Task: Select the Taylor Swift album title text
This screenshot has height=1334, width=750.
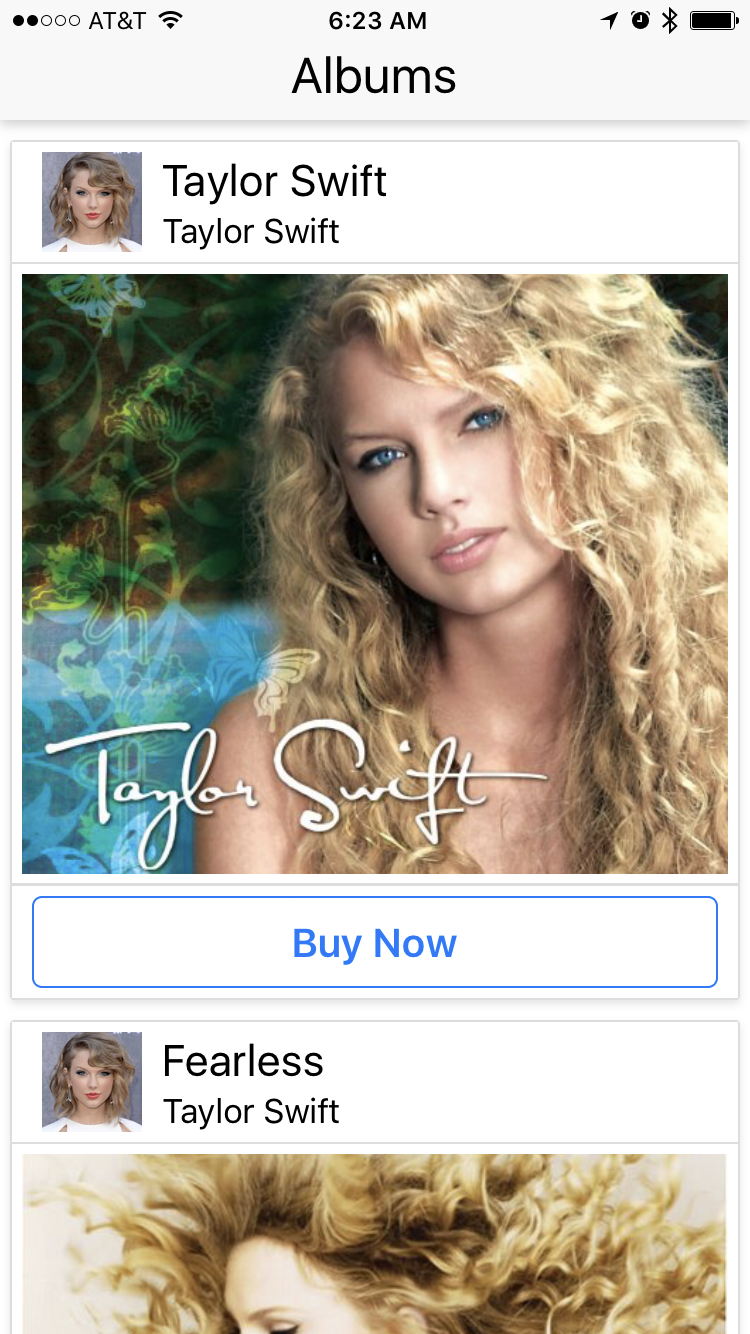Action: click(275, 181)
